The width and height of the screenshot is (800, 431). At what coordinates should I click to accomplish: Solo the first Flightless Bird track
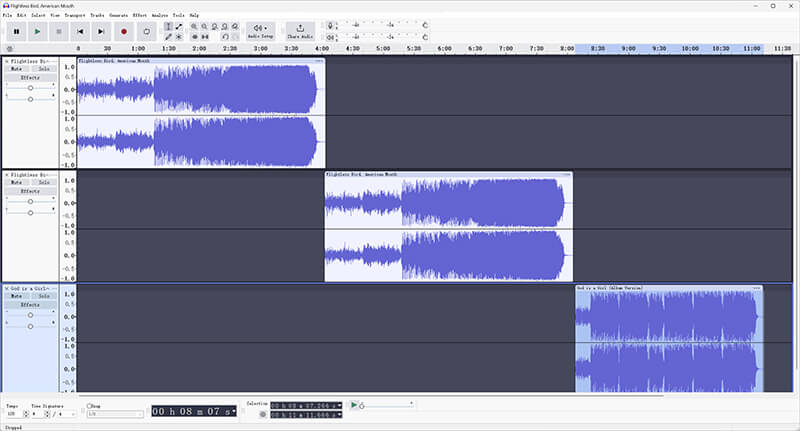[44, 69]
